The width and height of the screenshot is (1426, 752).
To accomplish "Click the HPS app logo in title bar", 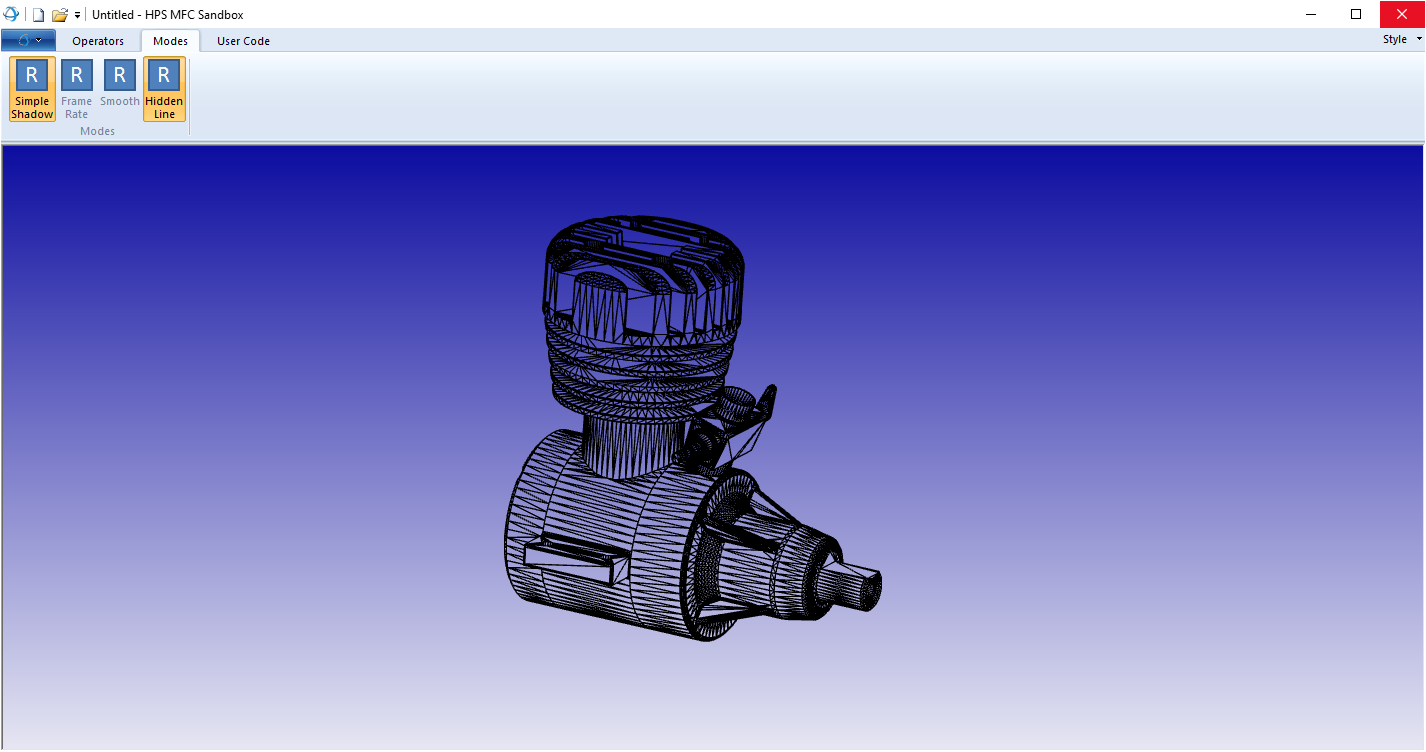I will click(12, 14).
